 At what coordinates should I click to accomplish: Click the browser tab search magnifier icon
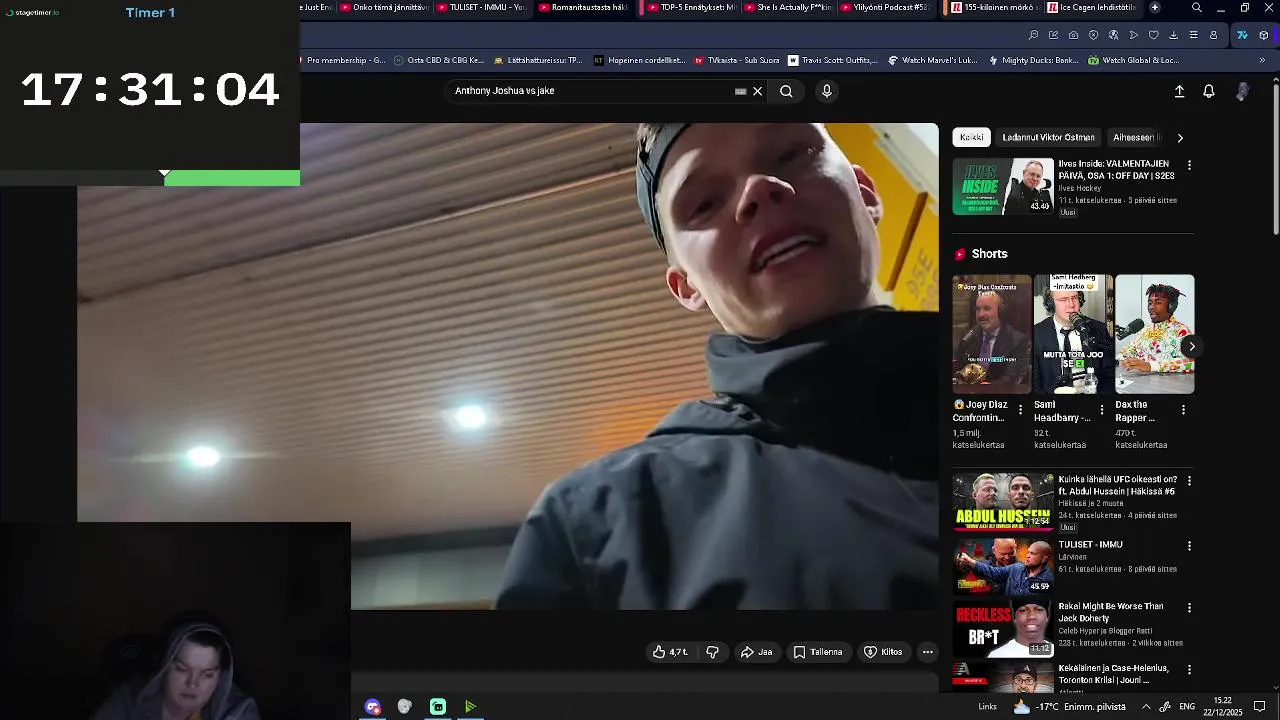click(x=1196, y=7)
